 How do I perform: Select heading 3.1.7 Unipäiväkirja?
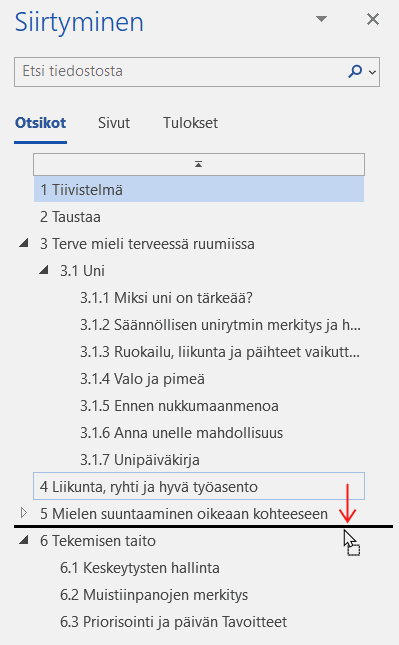click(140, 459)
